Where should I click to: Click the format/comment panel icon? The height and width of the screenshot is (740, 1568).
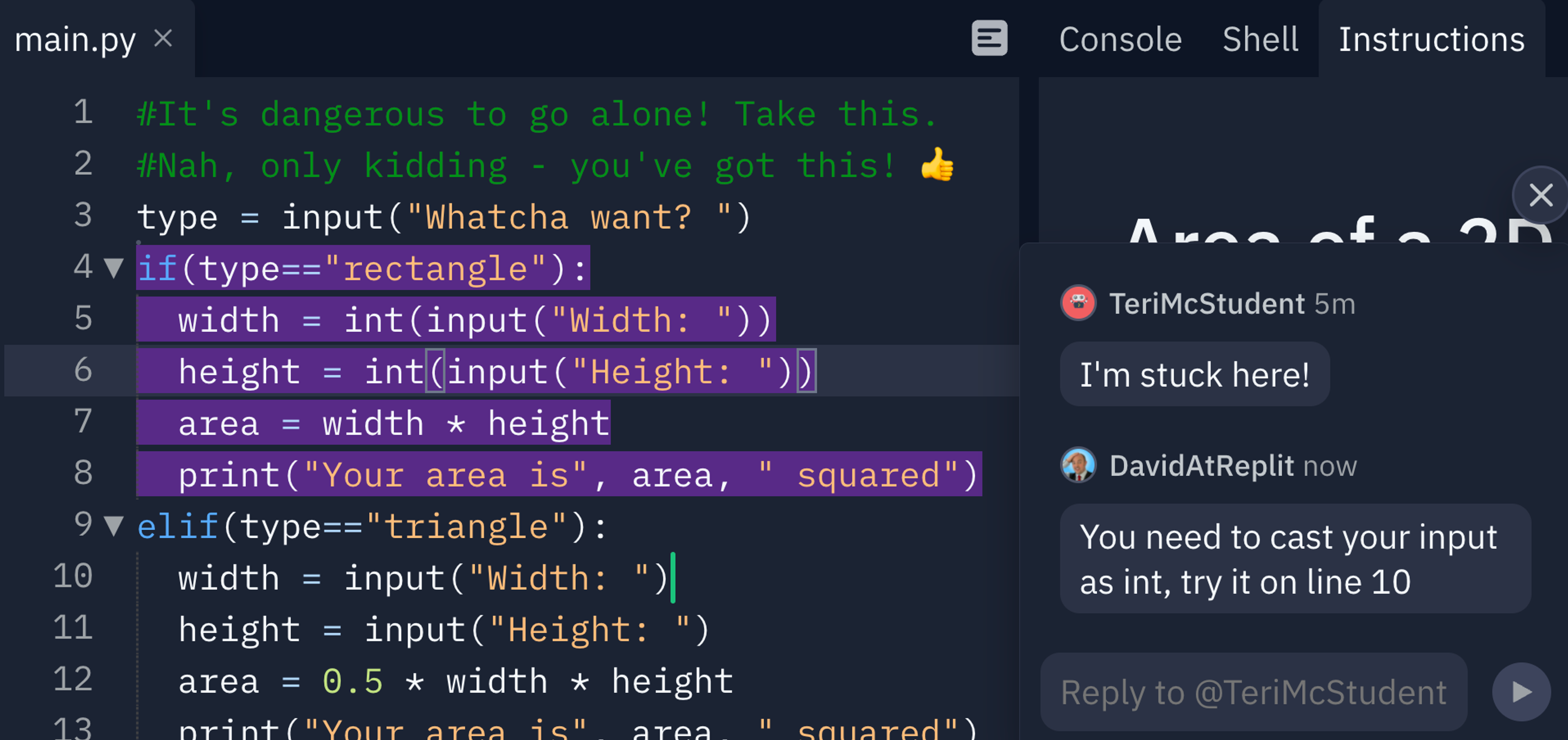[989, 38]
